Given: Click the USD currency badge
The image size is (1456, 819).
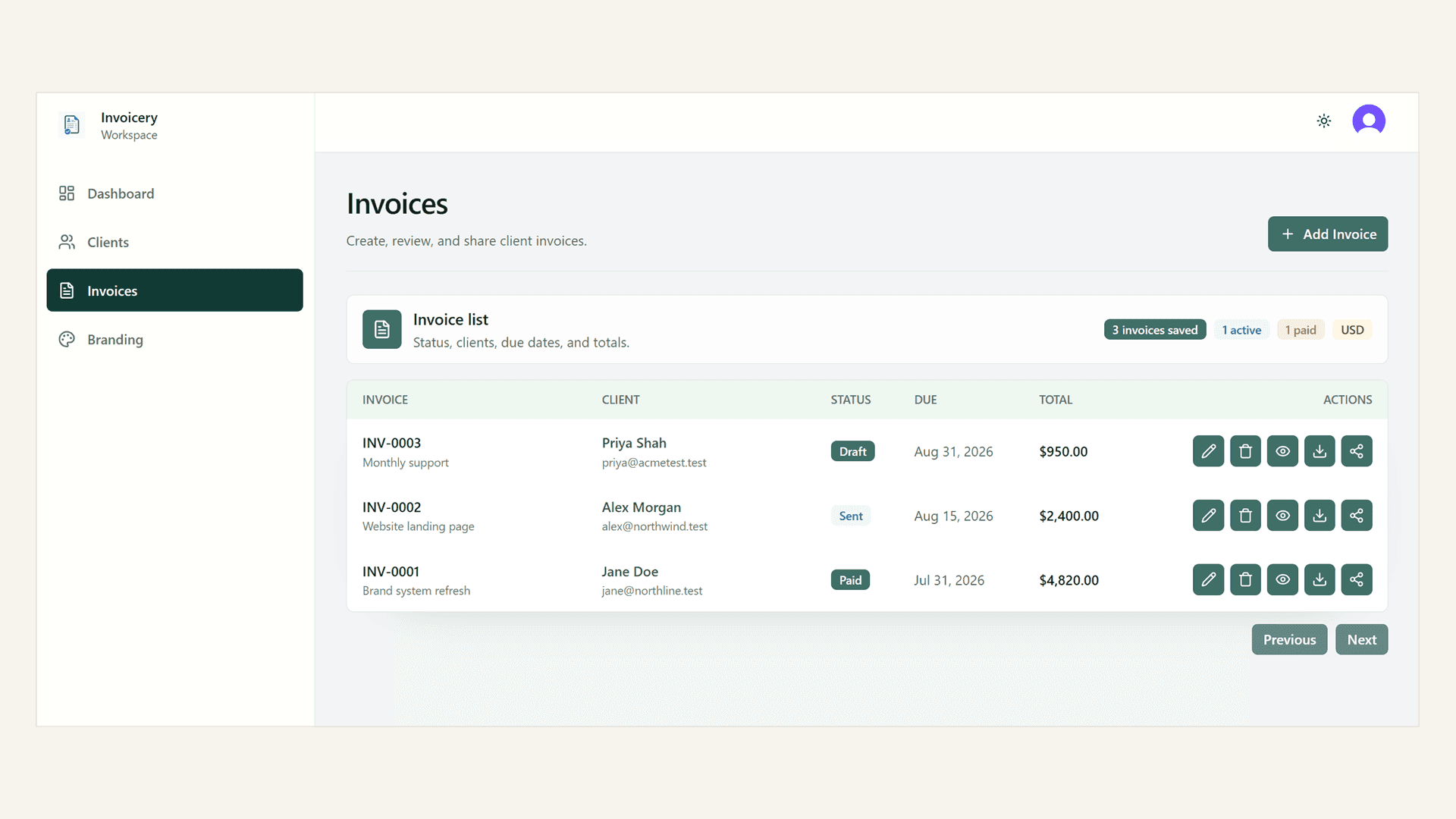Looking at the screenshot, I should [1352, 330].
